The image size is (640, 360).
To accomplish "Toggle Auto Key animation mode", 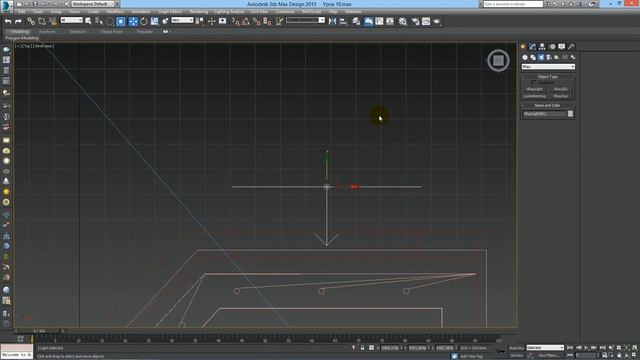I will (x=516, y=348).
